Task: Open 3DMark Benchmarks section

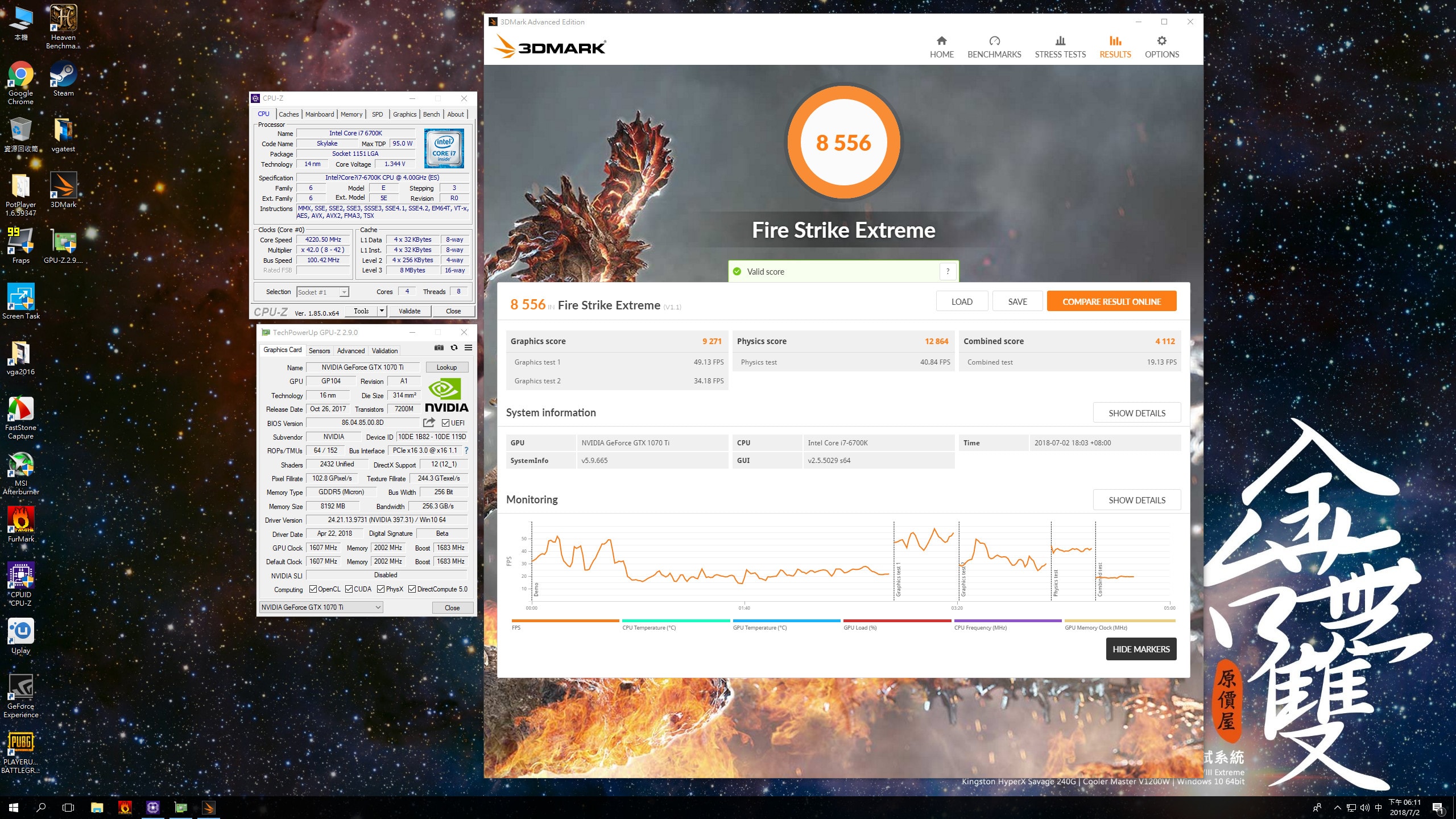Action: (x=994, y=47)
